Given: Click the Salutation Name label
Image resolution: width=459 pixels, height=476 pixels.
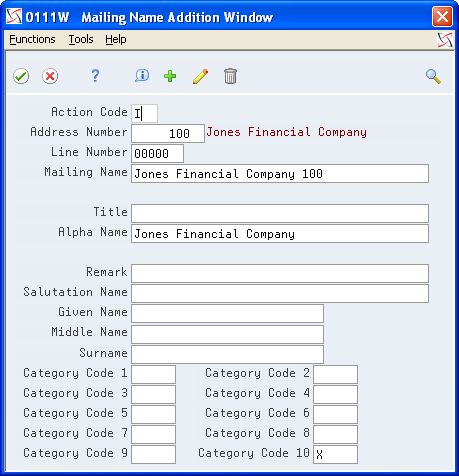Looking at the screenshot, I should (75, 292).
